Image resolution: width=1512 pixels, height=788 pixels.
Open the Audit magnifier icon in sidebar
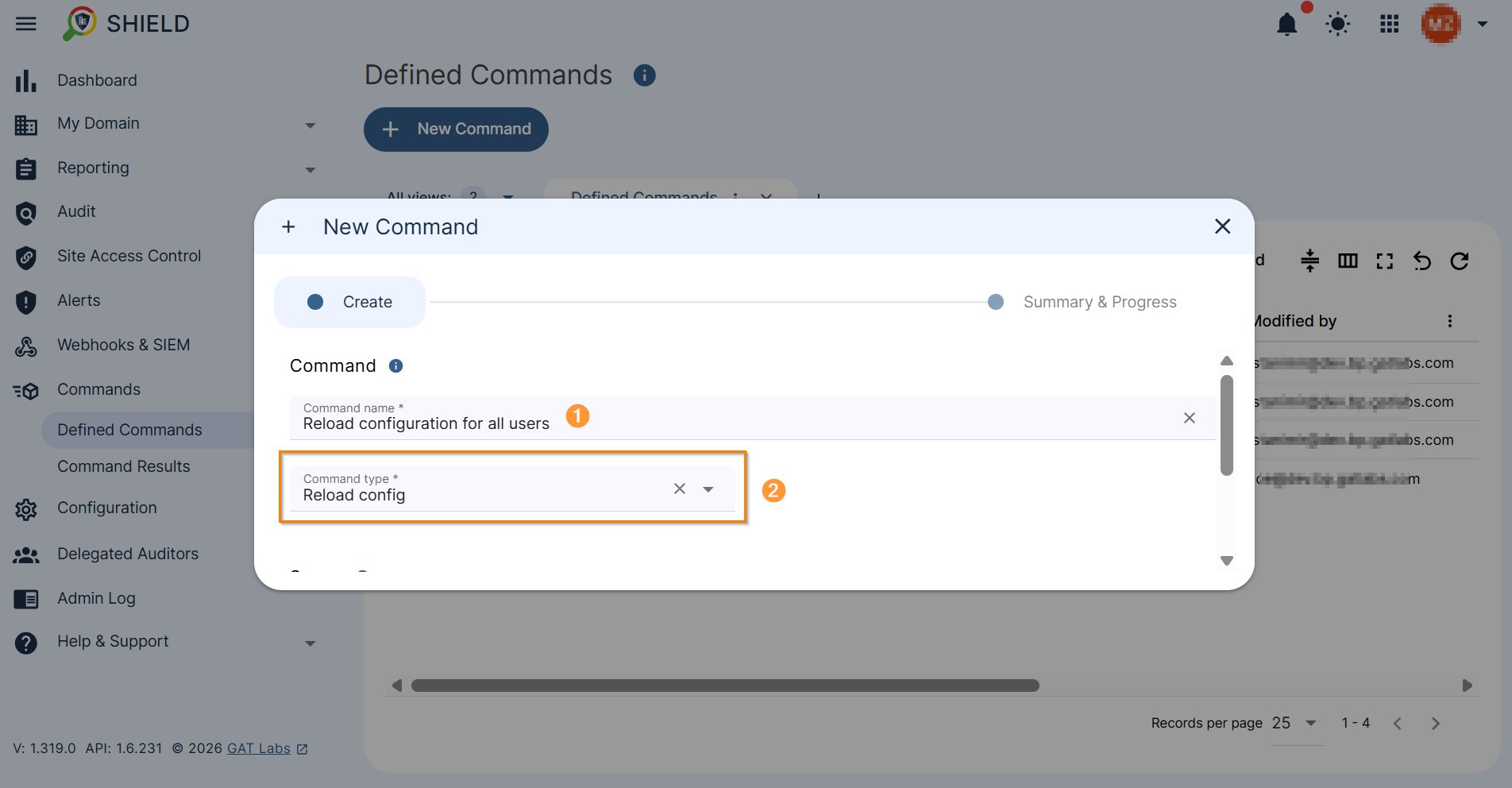(x=26, y=212)
